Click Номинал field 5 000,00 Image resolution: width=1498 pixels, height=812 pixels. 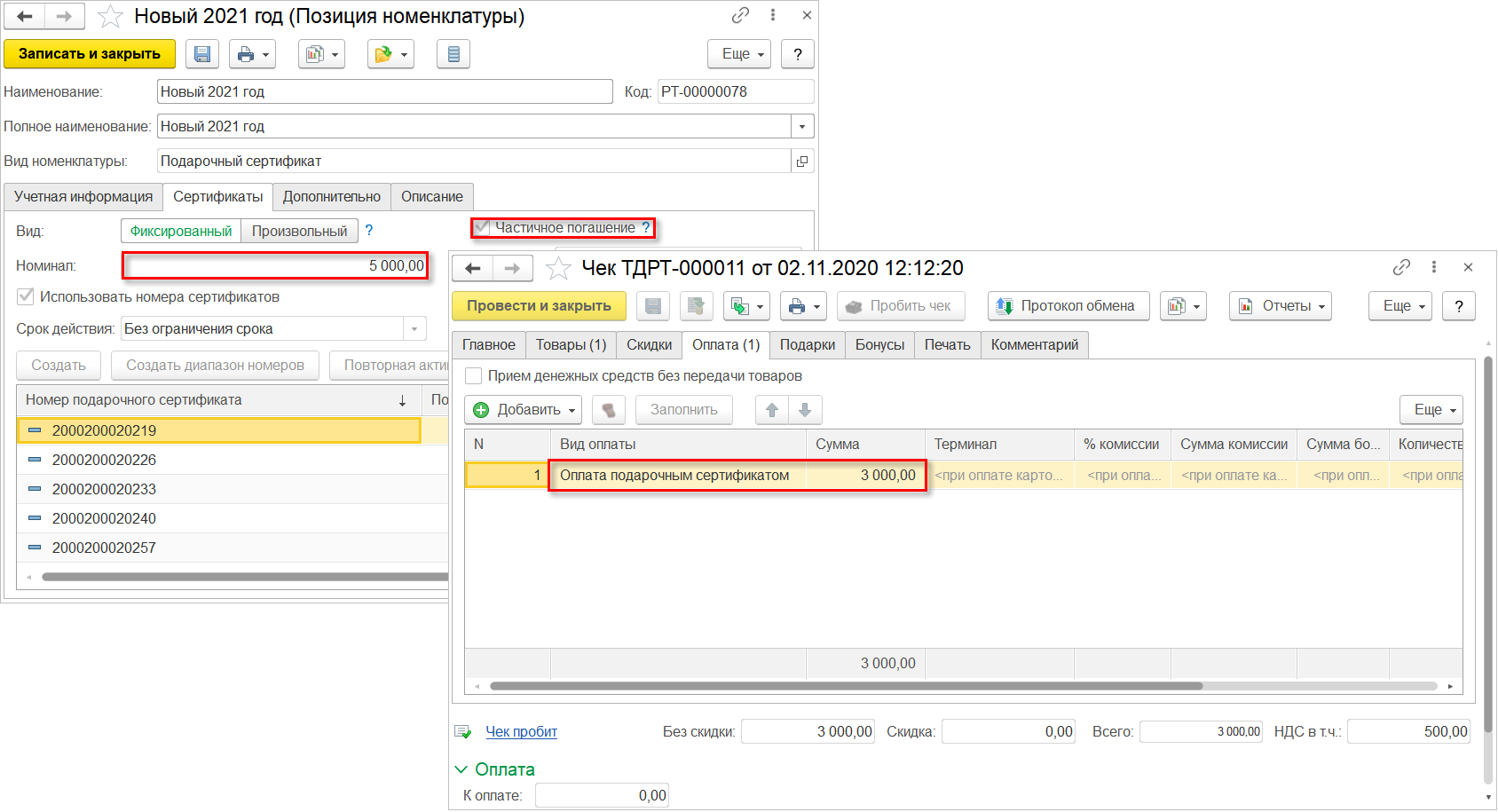pos(276,265)
